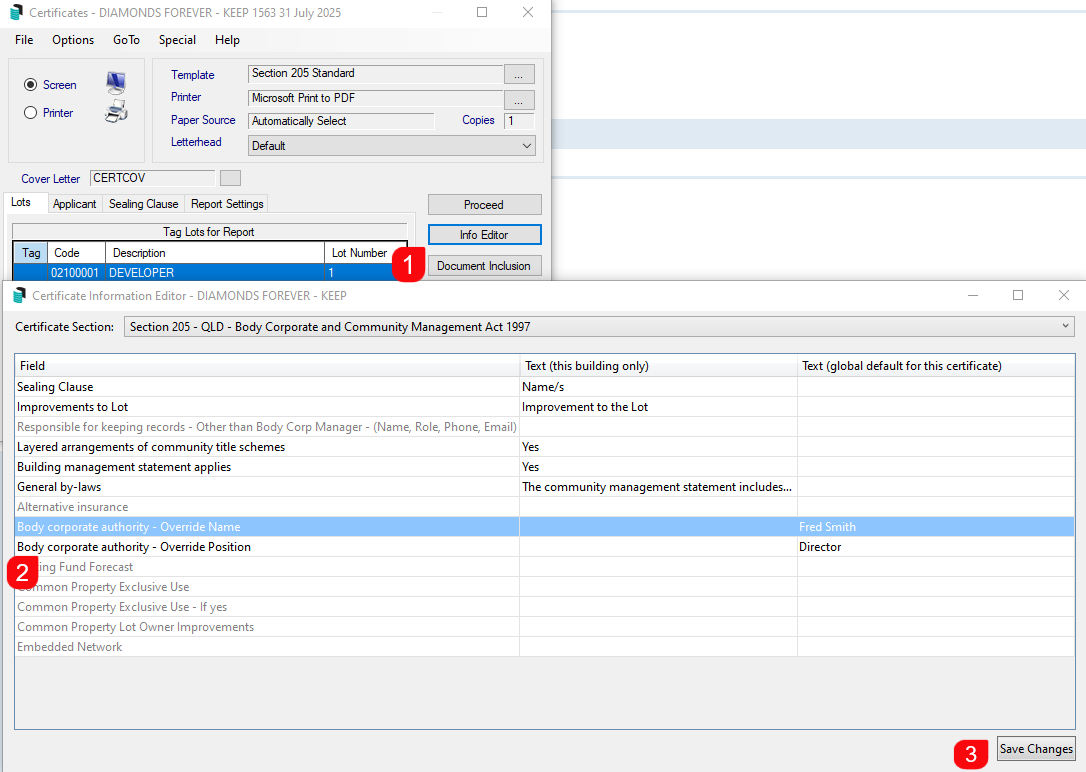Screen dimensions: 1086x772
Task: Expand the Certificate Section dropdown
Action: pyautogui.click(x=599, y=327)
